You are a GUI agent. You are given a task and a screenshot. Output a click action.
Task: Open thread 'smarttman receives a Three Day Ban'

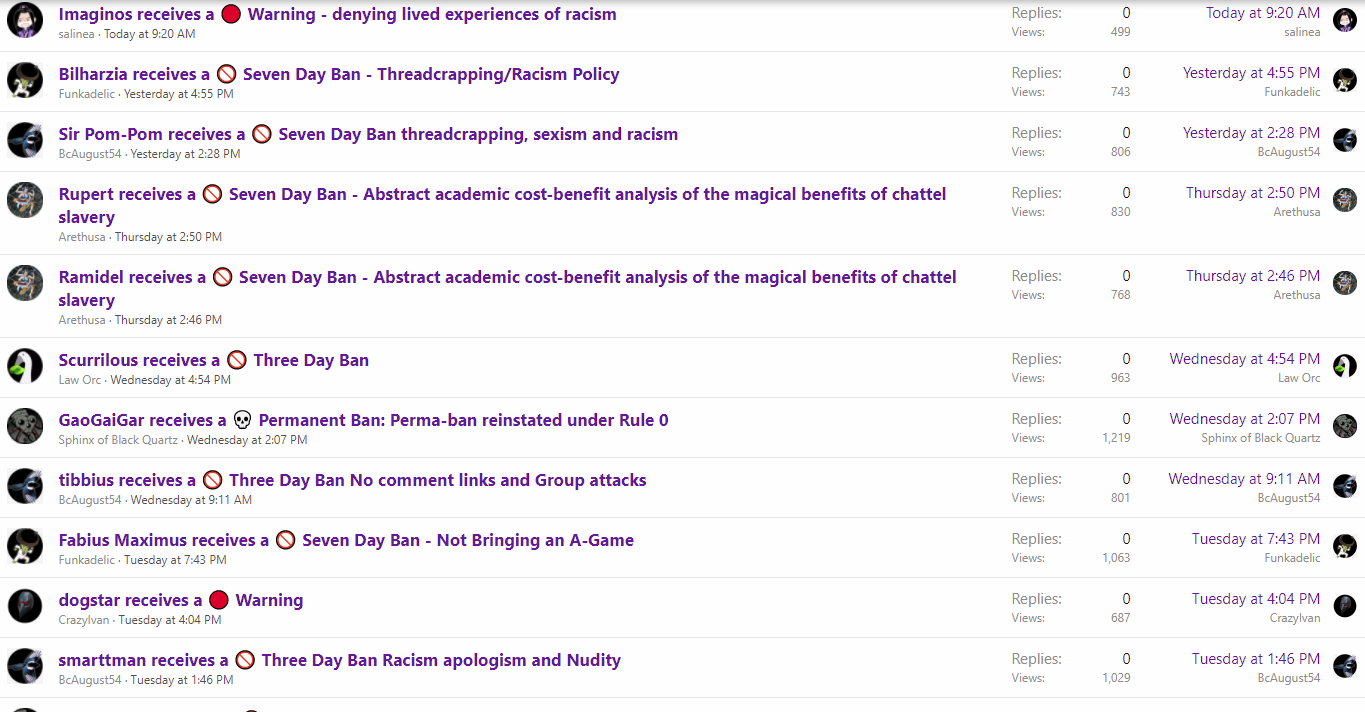coord(339,660)
